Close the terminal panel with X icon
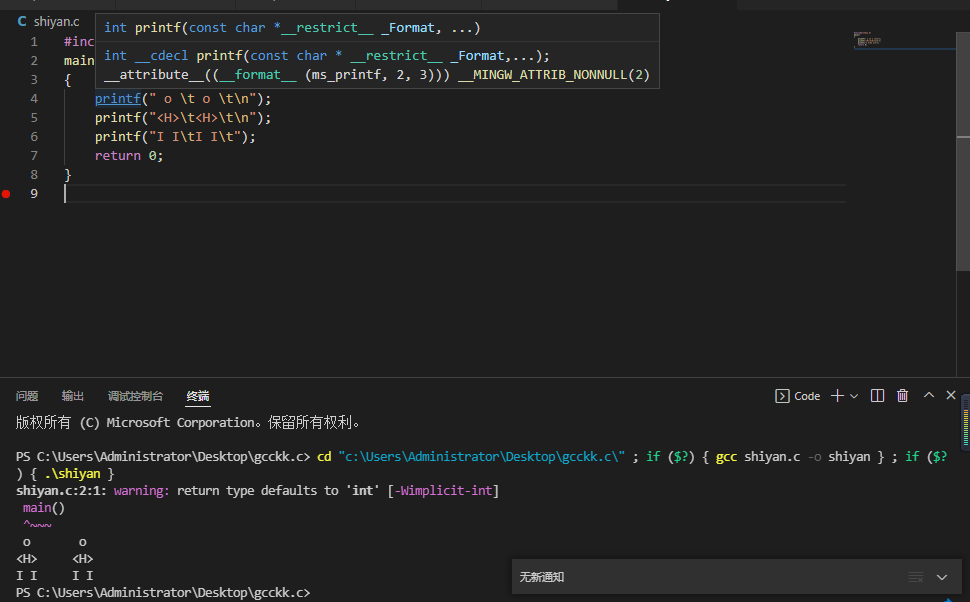This screenshot has width=970, height=602. (x=951, y=396)
